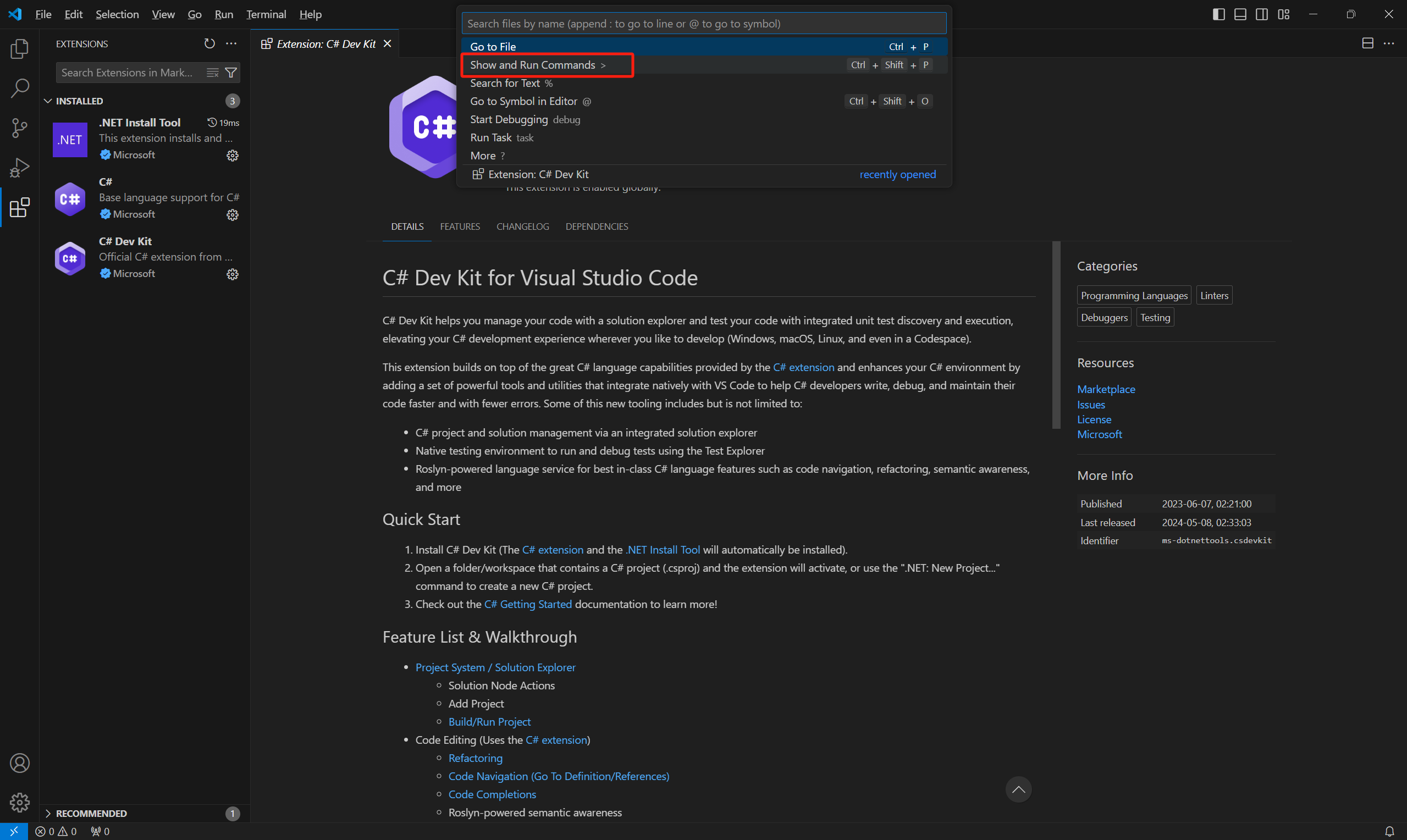Select recently opened Extension: C# Dev Kit
The height and width of the screenshot is (840, 1407).
pyautogui.click(x=704, y=174)
